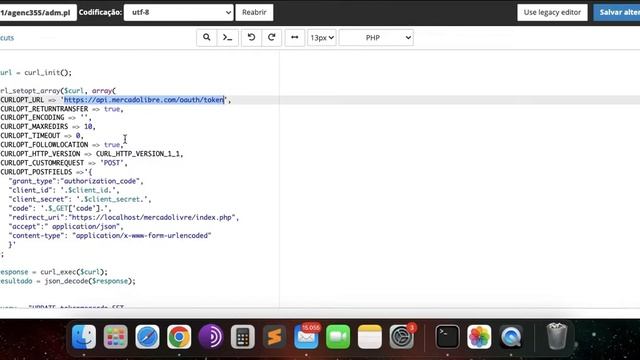The image size is (640, 360).
Task: Open QuickTime Player from the dock
Action: [x=511, y=337]
